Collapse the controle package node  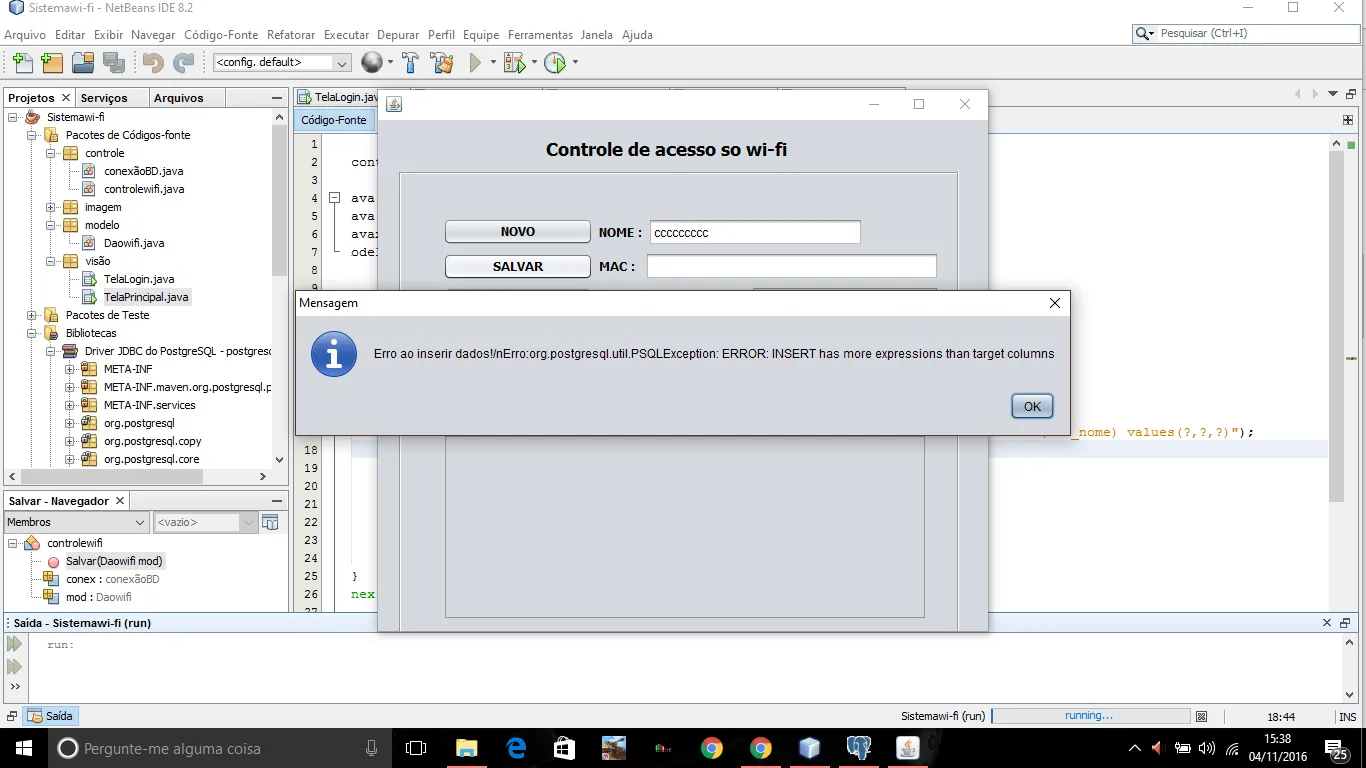click(51, 153)
